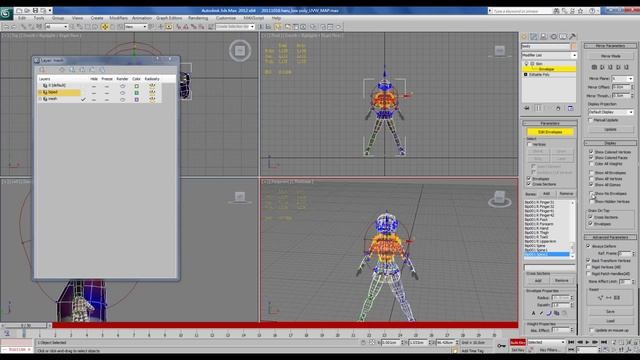The image size is (640, 360).
Task: Open the Modifier List dropdown
Action: click(x=549, y=55)
